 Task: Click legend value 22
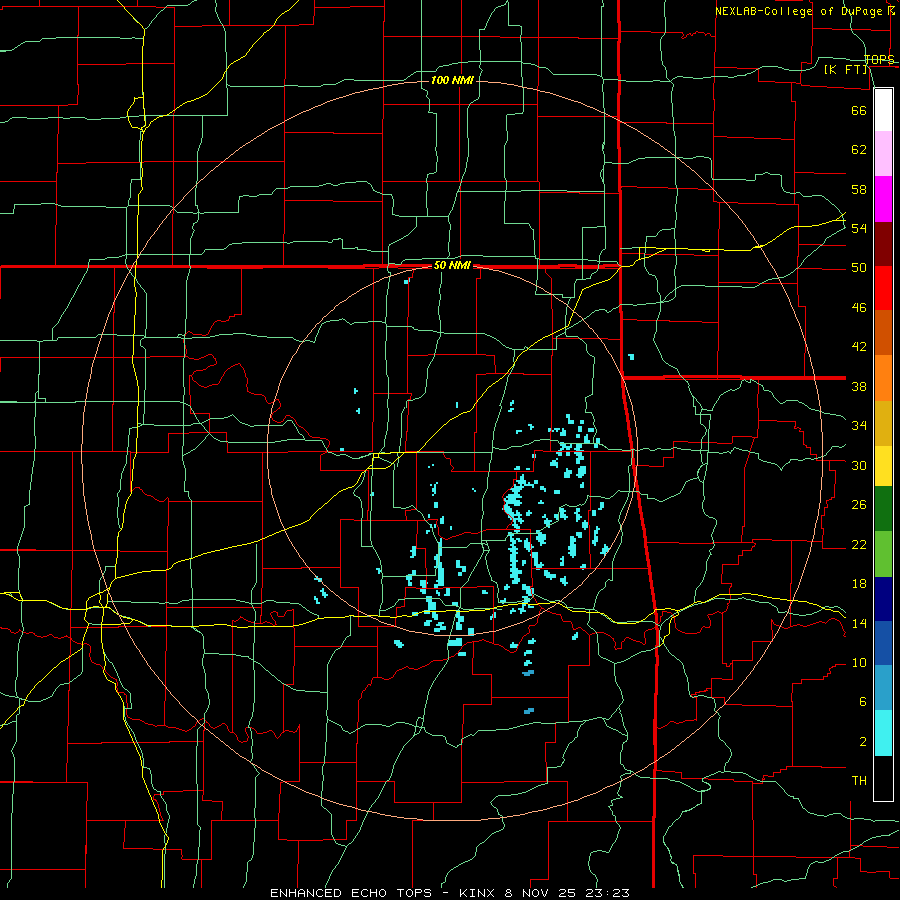coord(859,544)
